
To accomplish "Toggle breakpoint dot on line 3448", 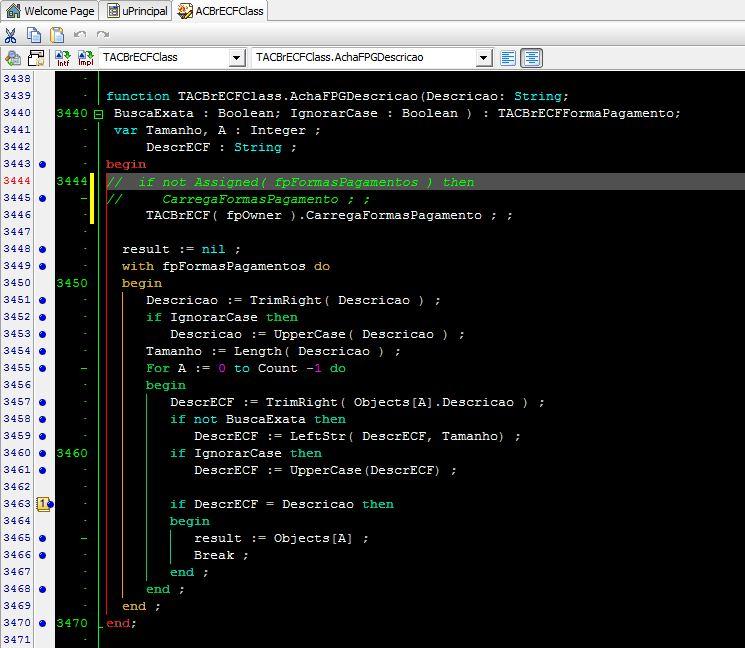I will click(43, 249).
